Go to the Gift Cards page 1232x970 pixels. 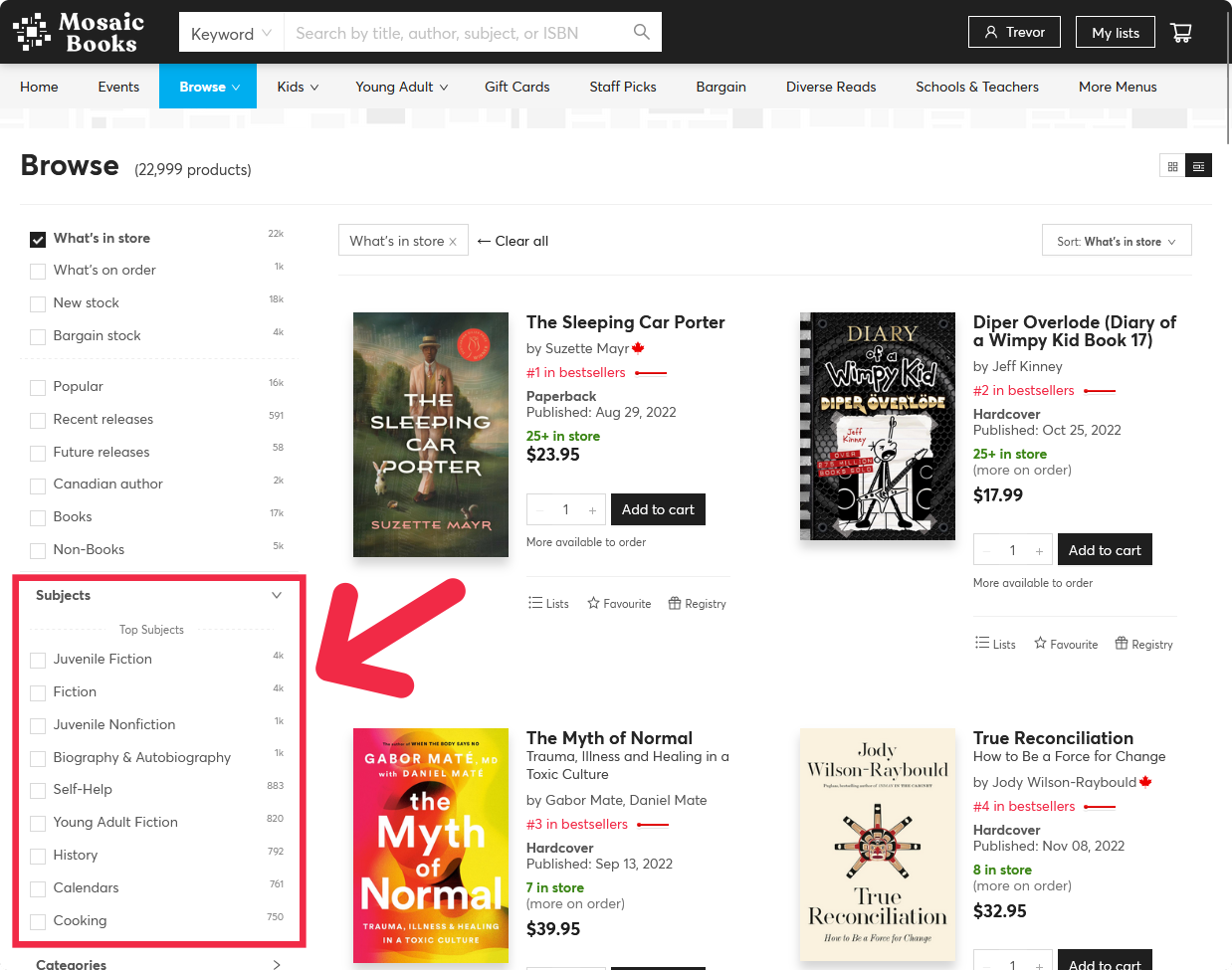516,87
